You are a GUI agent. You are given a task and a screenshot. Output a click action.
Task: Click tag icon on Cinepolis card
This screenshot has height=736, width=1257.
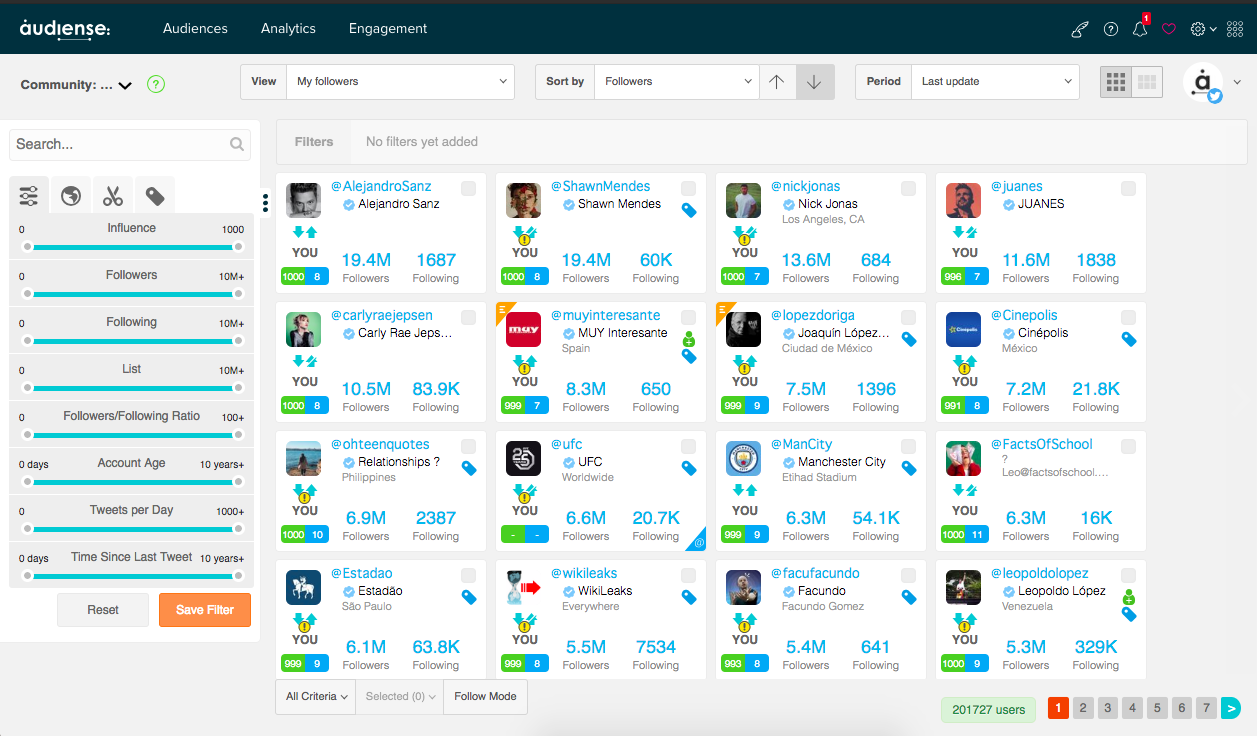pyautogui.click(x=1129, y=339)
